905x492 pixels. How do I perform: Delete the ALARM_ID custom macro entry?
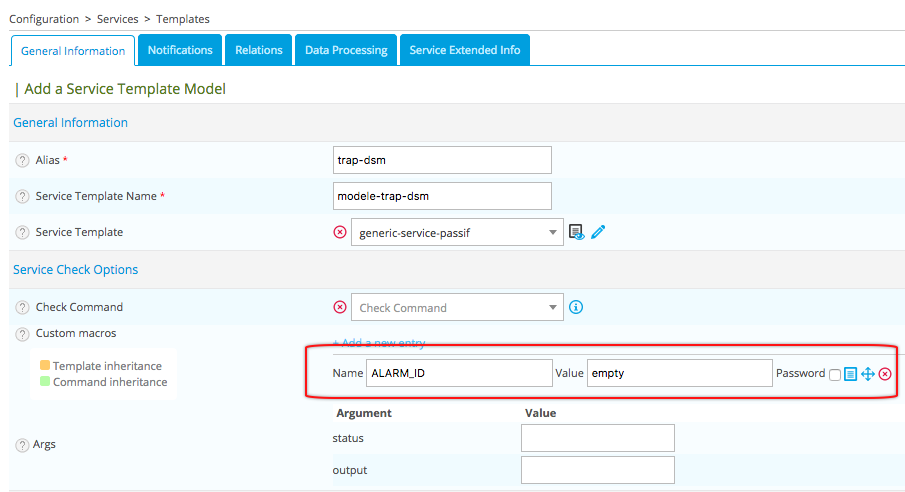(x=885, y=374)
